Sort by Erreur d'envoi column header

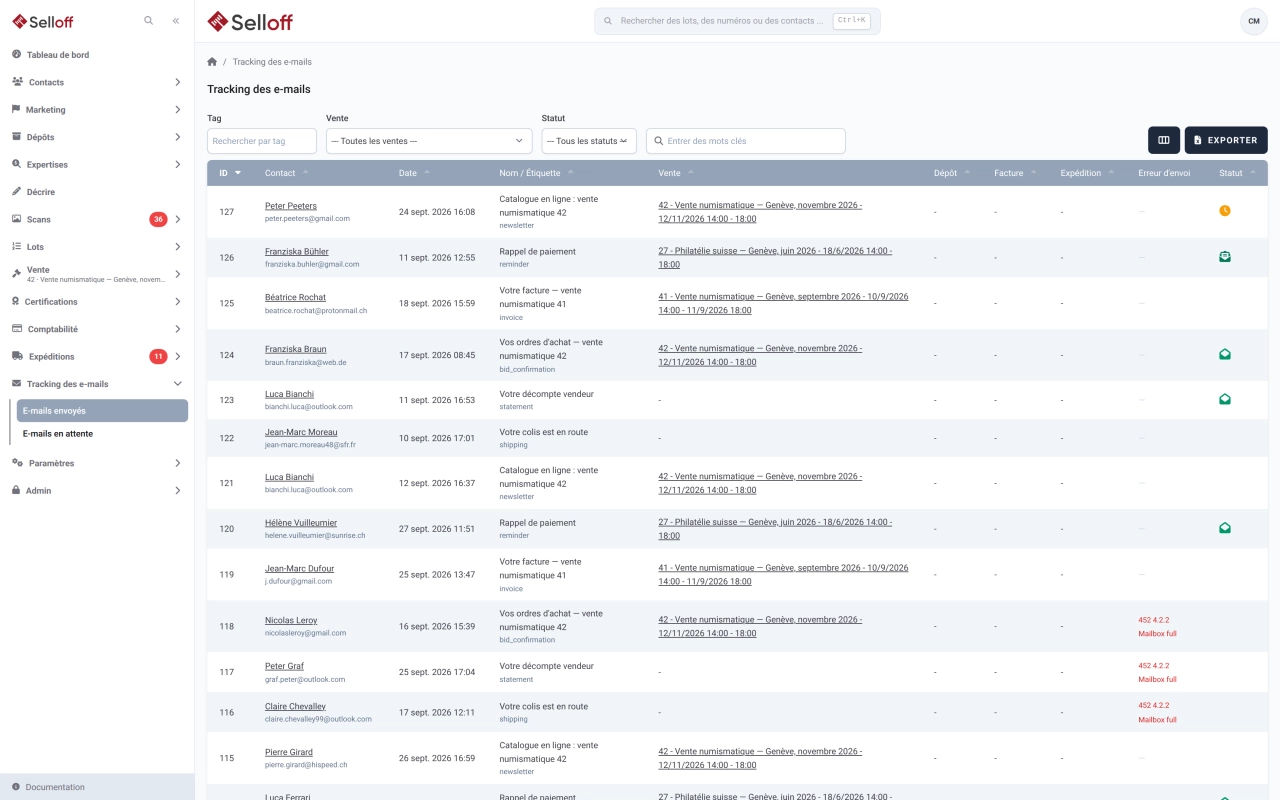(x=1164, y=173)
